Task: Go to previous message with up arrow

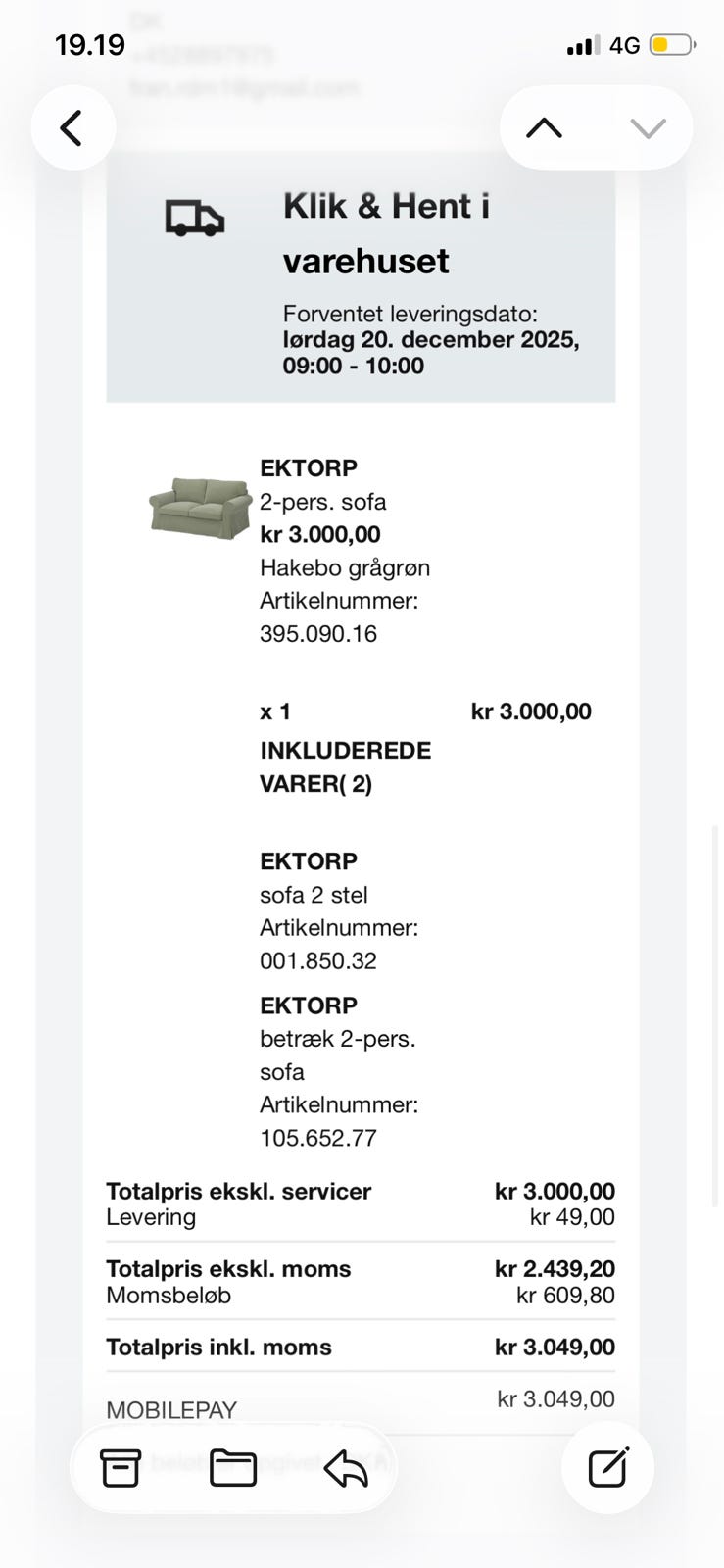Action: (x=545, y=128)
